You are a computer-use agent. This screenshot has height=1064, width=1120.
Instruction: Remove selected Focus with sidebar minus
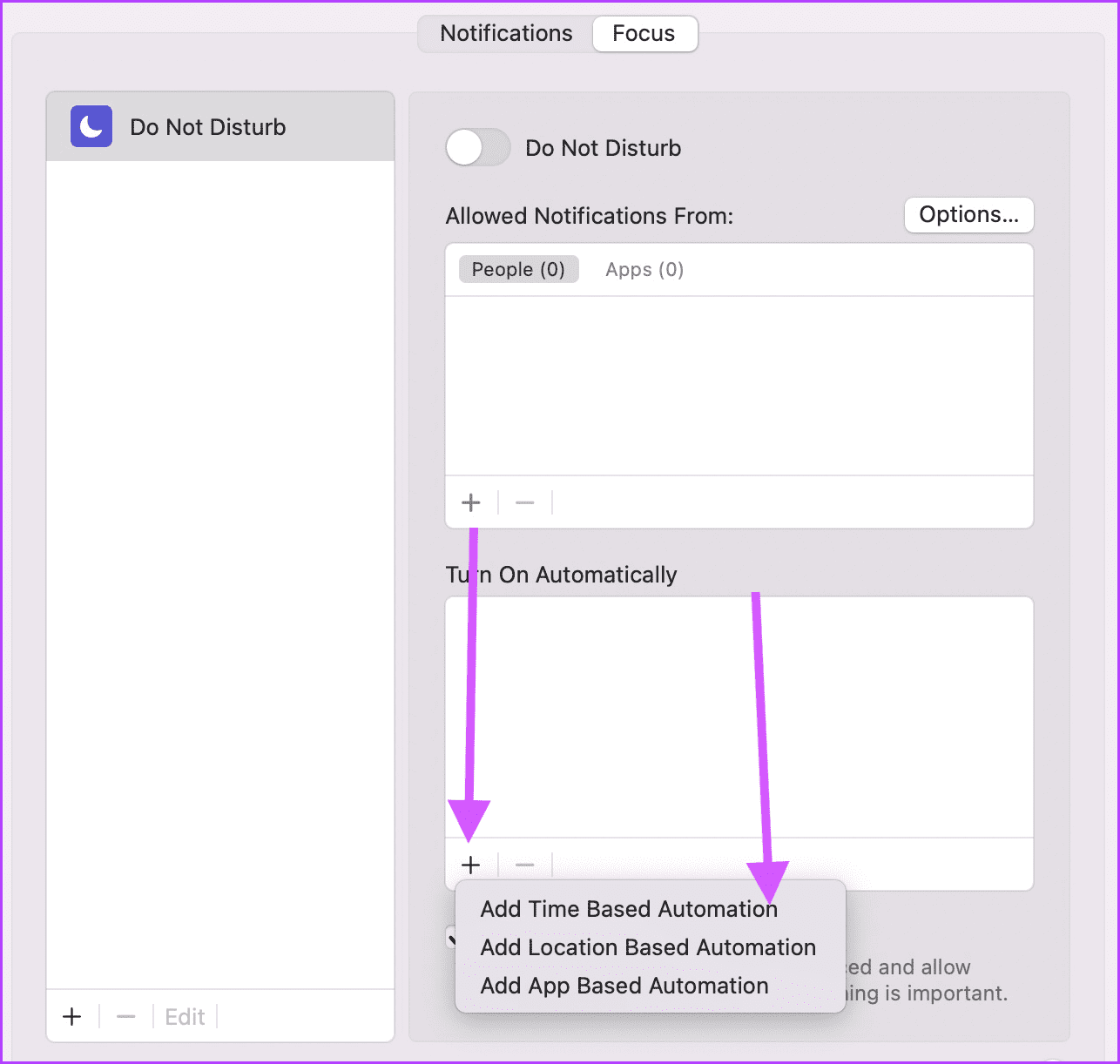[126, 1016]
